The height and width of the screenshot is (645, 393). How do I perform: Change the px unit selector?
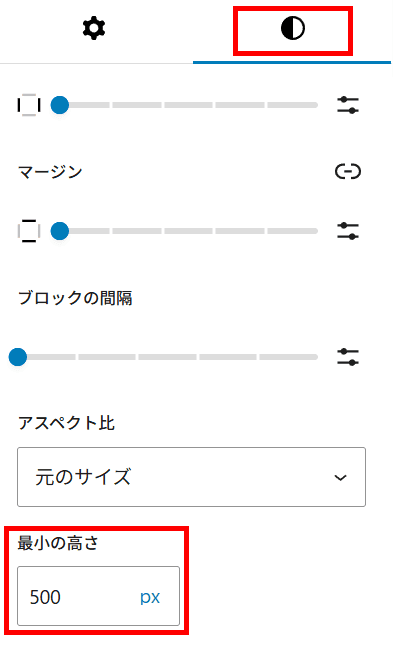(150, 597)
